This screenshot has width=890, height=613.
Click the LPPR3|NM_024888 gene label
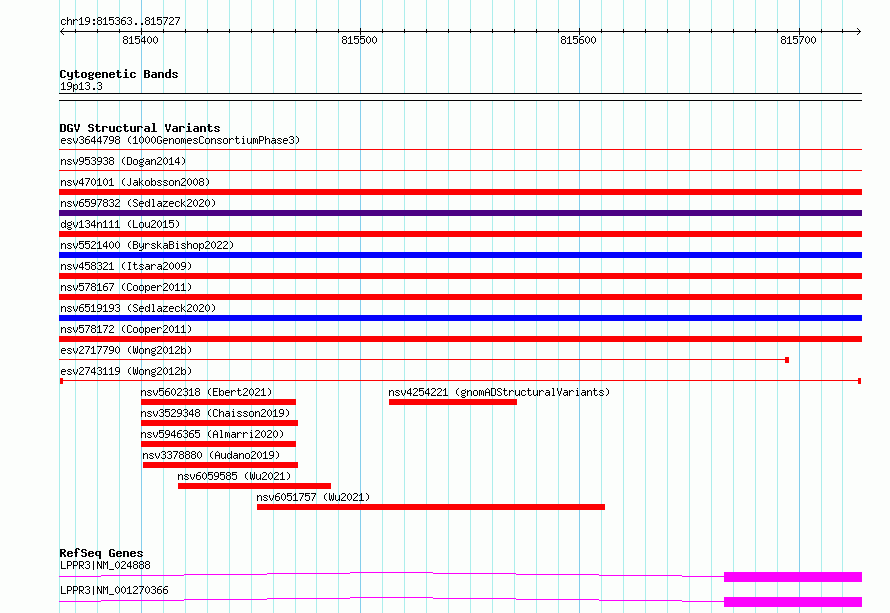point(105,565)
